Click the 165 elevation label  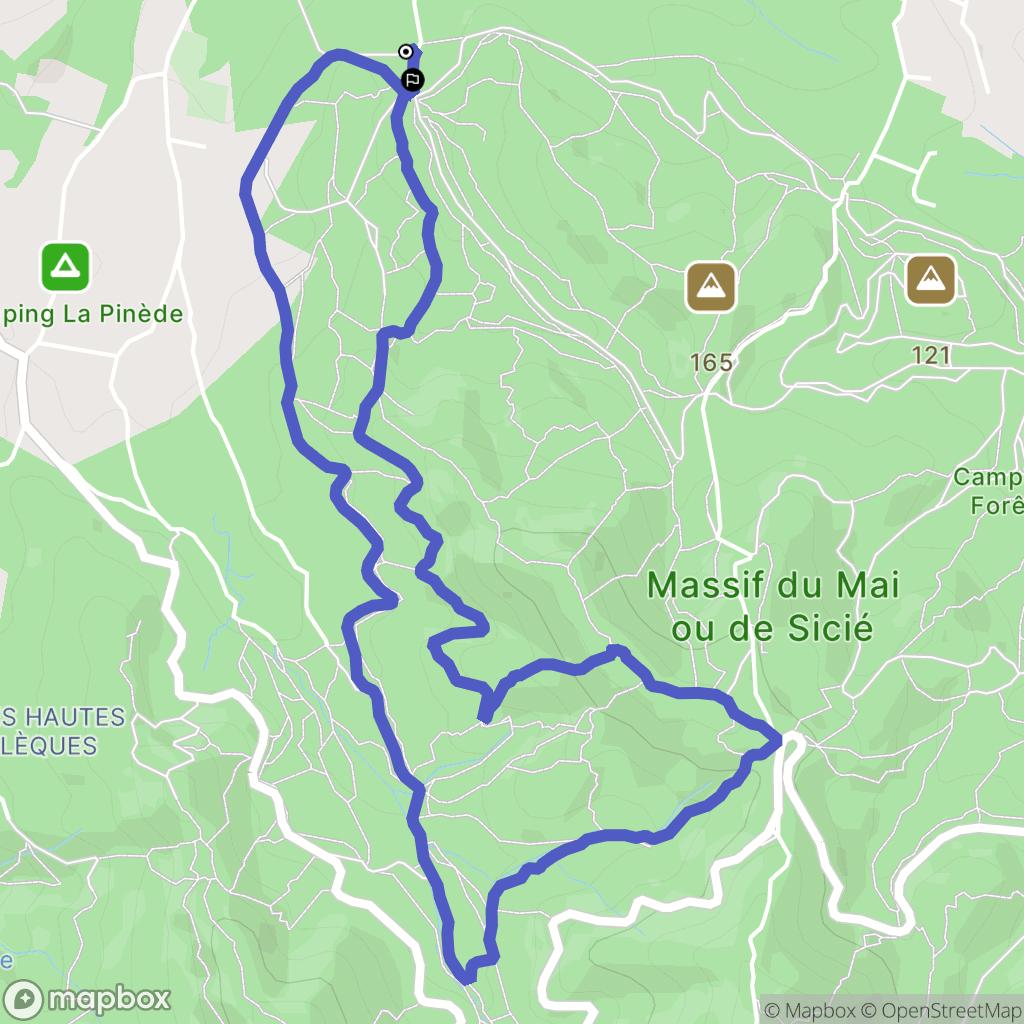(x=711, y=362)
